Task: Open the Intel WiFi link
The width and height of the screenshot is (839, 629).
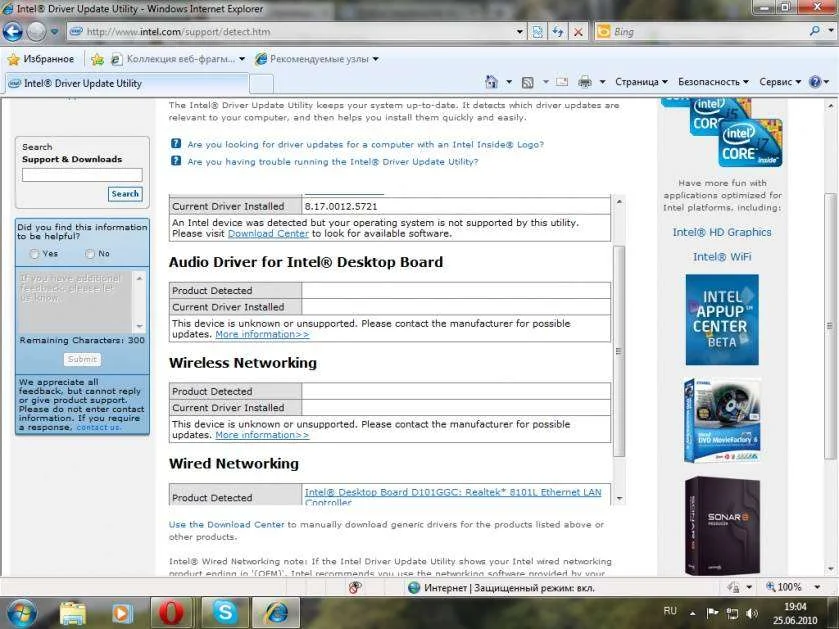Action: tap(722, 257)
